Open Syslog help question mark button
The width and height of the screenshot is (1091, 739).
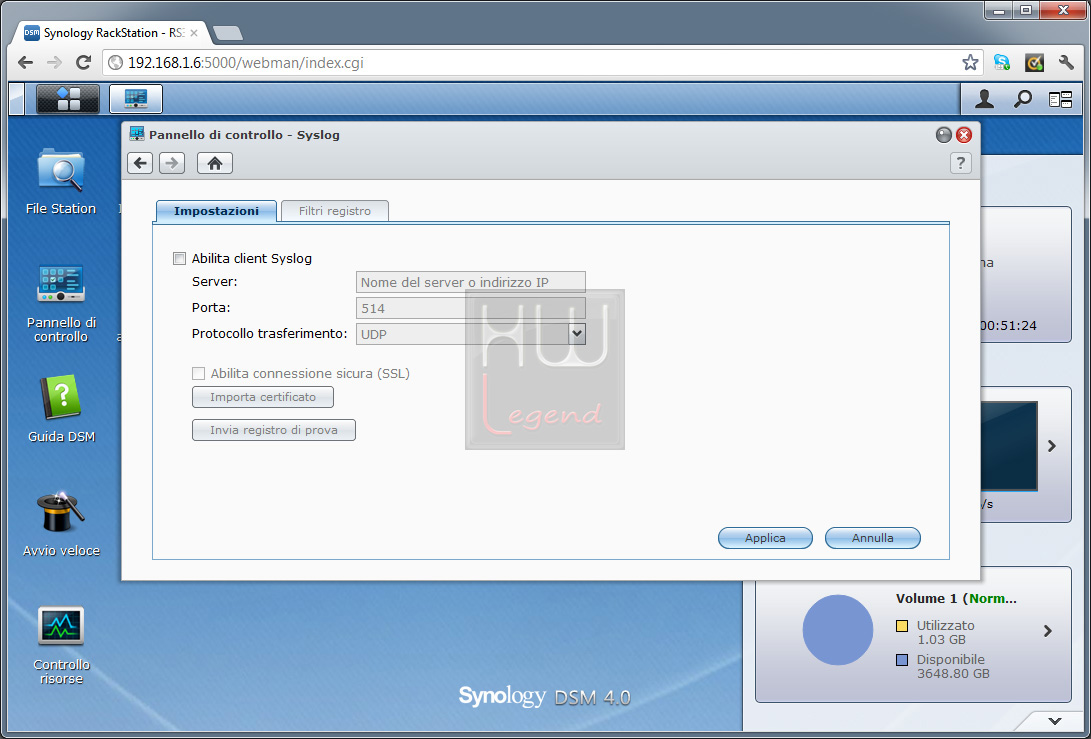click(x=960, y=163)
